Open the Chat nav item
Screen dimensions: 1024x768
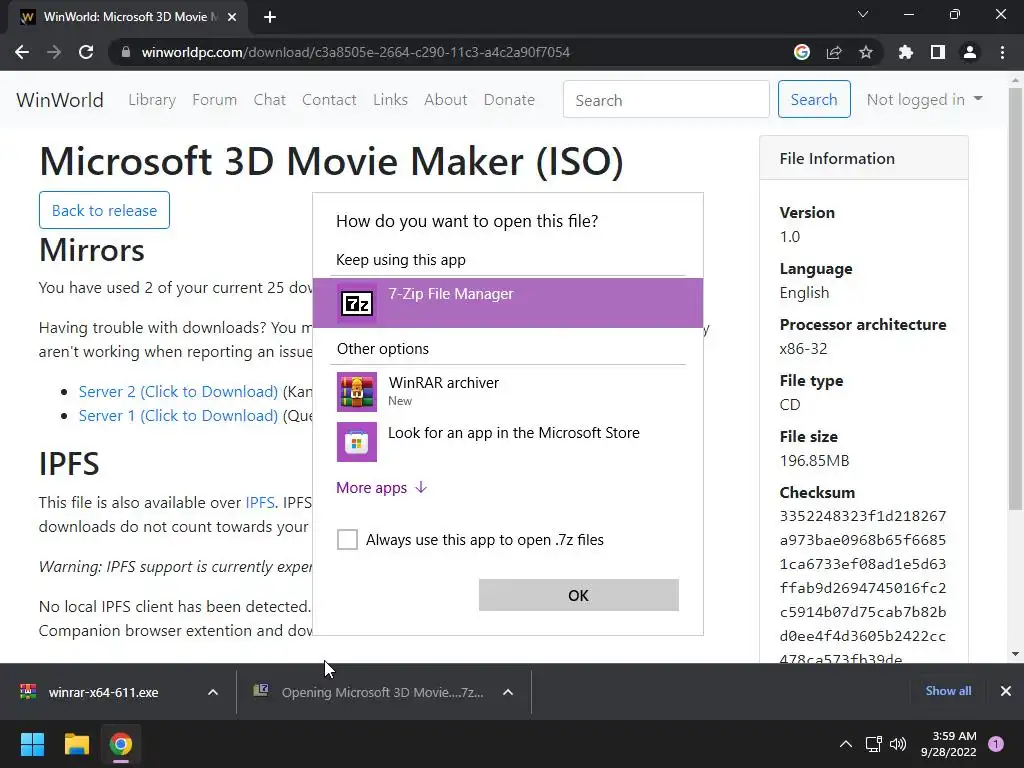pos(270,100)
